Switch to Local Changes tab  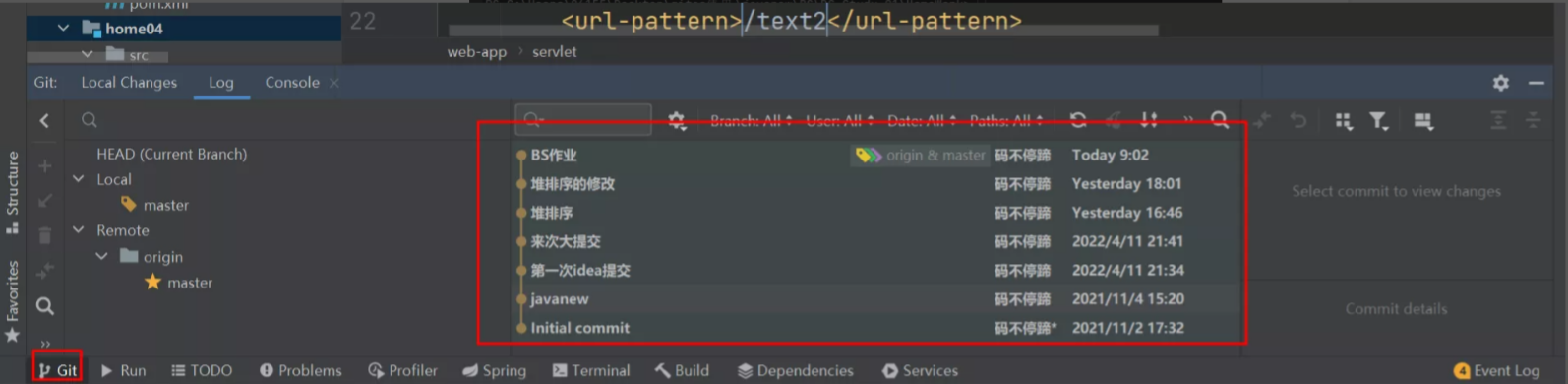click(129, 83)
